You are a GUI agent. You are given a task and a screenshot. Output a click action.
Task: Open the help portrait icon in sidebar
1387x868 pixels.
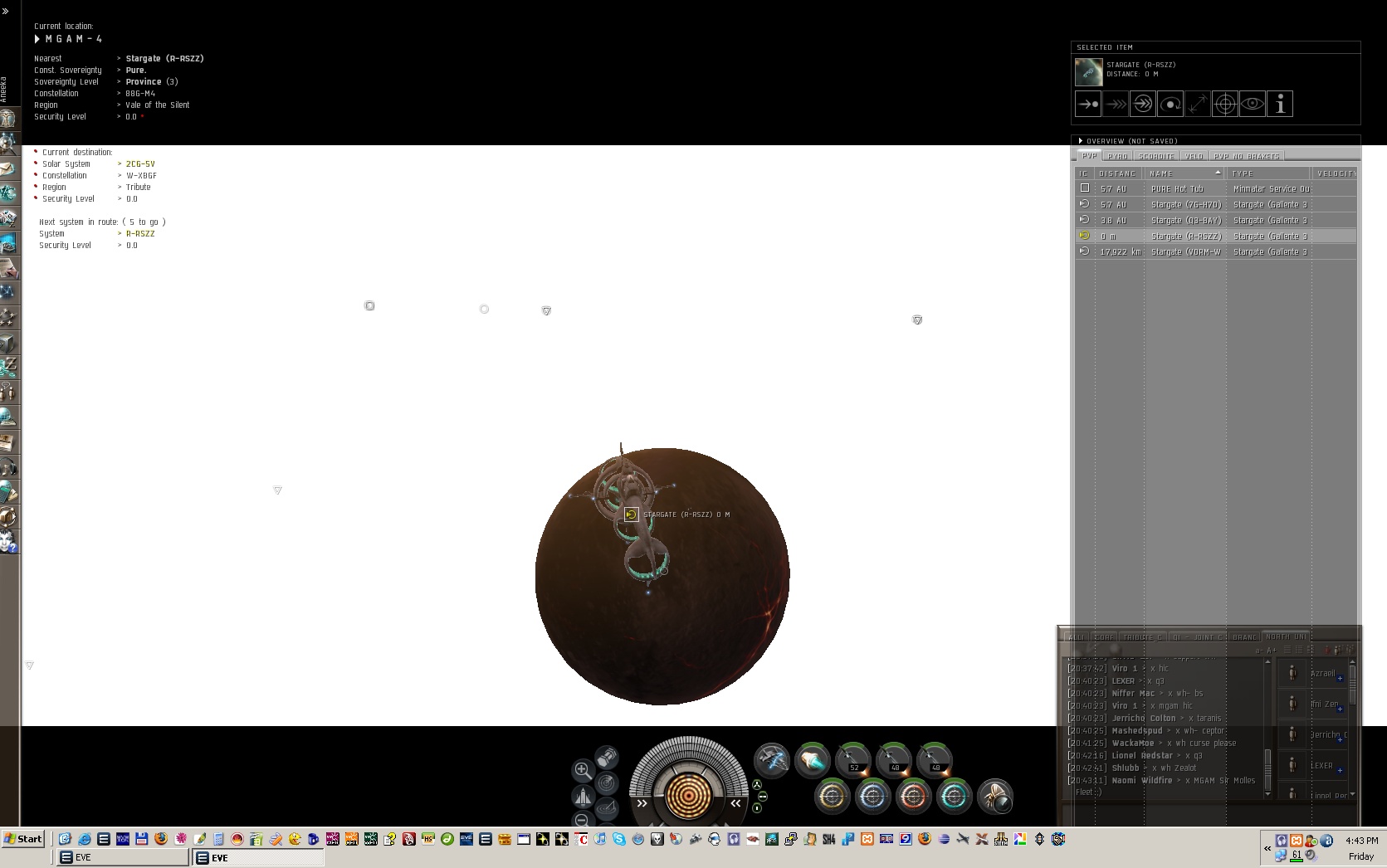pos(8,541)
